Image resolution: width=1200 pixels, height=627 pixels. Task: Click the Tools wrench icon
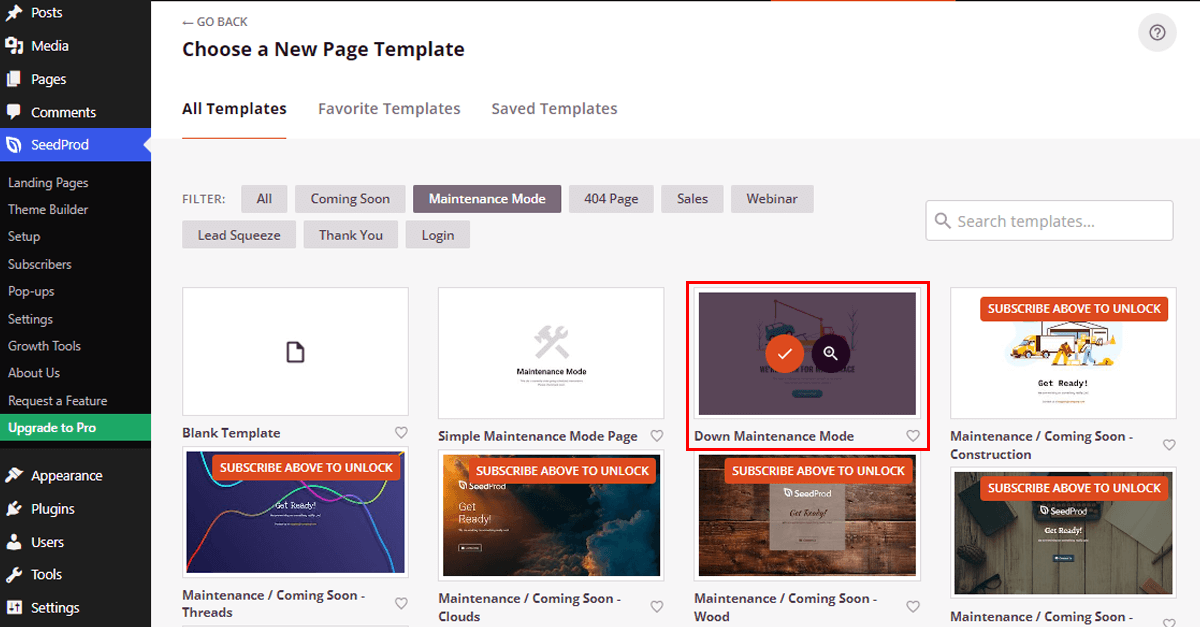point(14,575)
